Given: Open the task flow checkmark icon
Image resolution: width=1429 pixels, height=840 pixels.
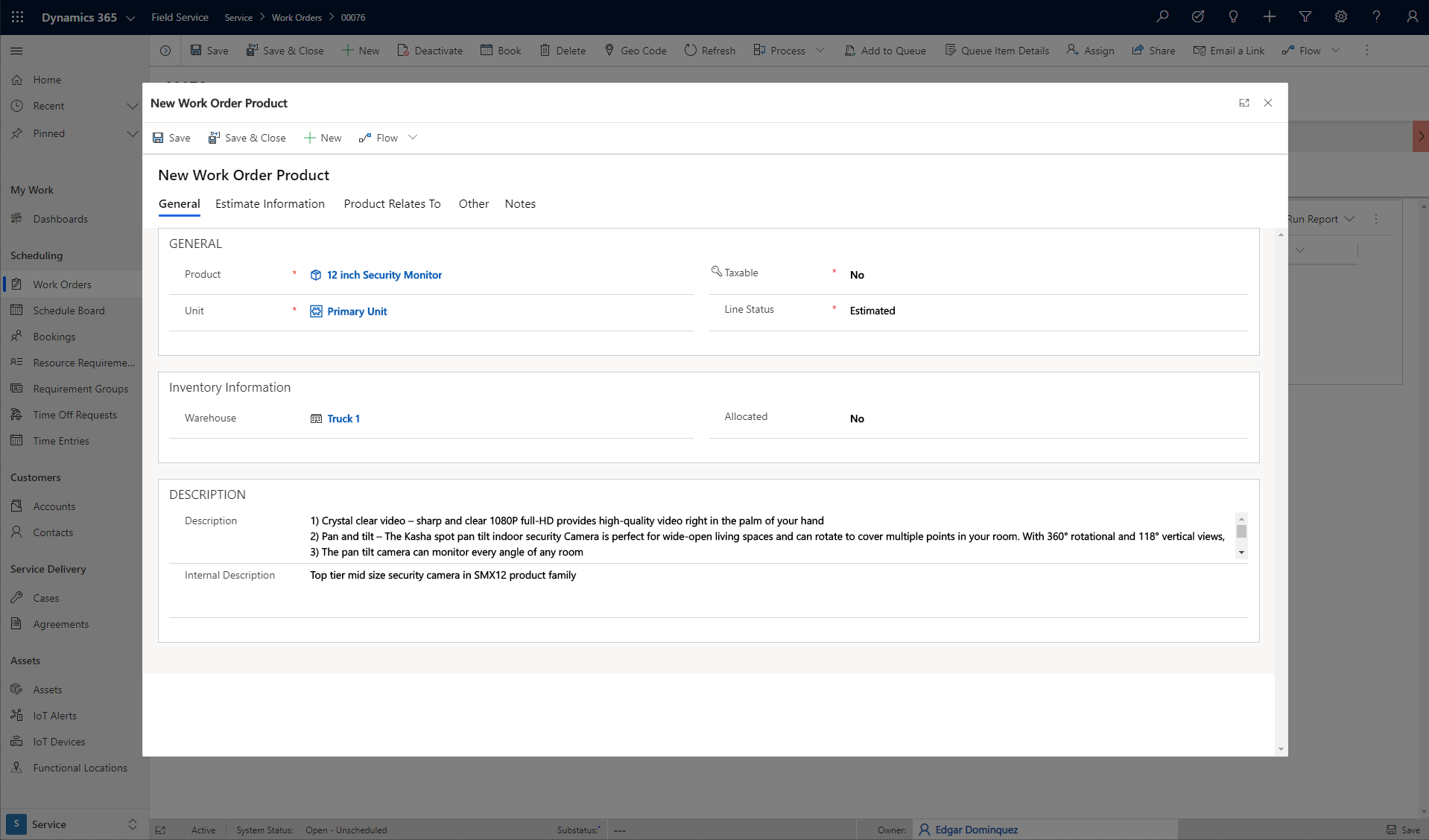Looking at the screenshot, I should 1198,16.
